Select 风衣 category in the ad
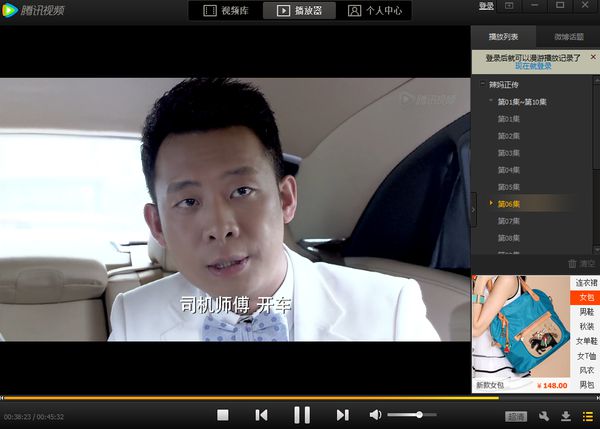Screen dimensions: 600x429 pos(585,370)
